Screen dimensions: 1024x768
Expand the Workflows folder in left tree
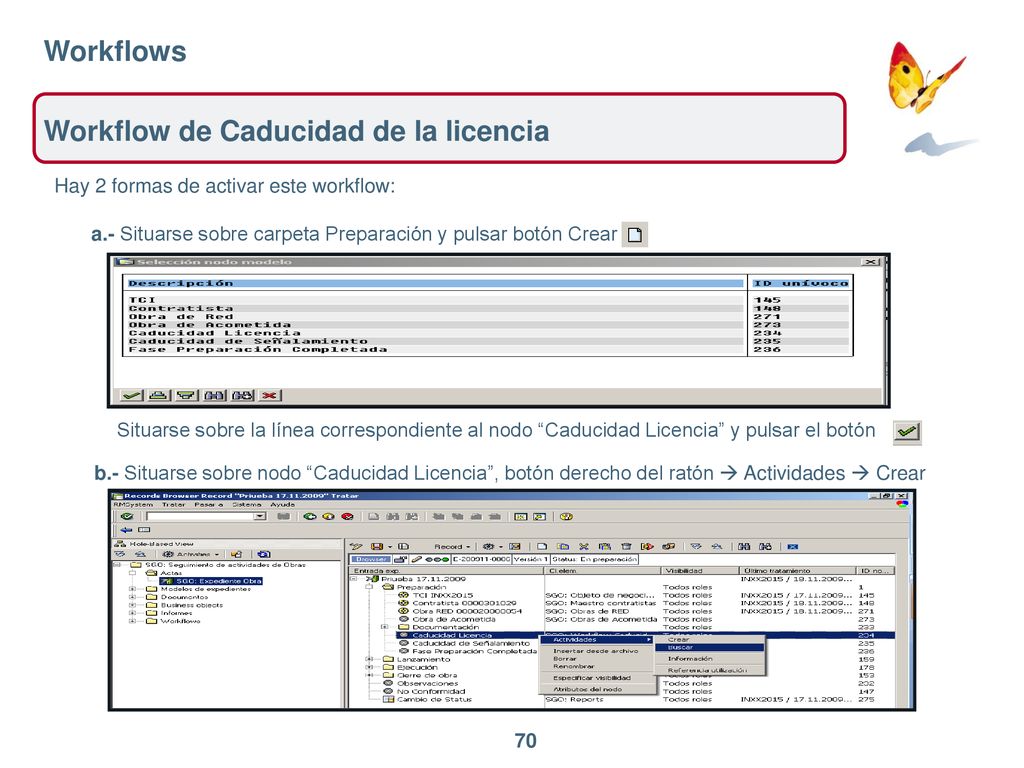pyautogui.click(x=132, y=621)
